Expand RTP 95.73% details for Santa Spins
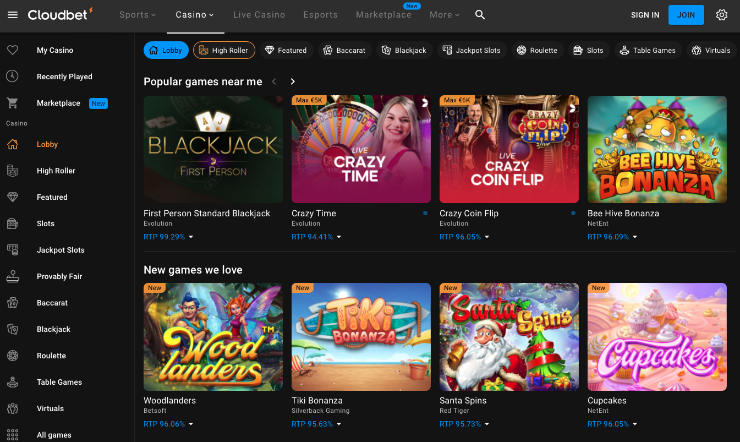Viewport: 740px width, 442px height. pos(464,424)
